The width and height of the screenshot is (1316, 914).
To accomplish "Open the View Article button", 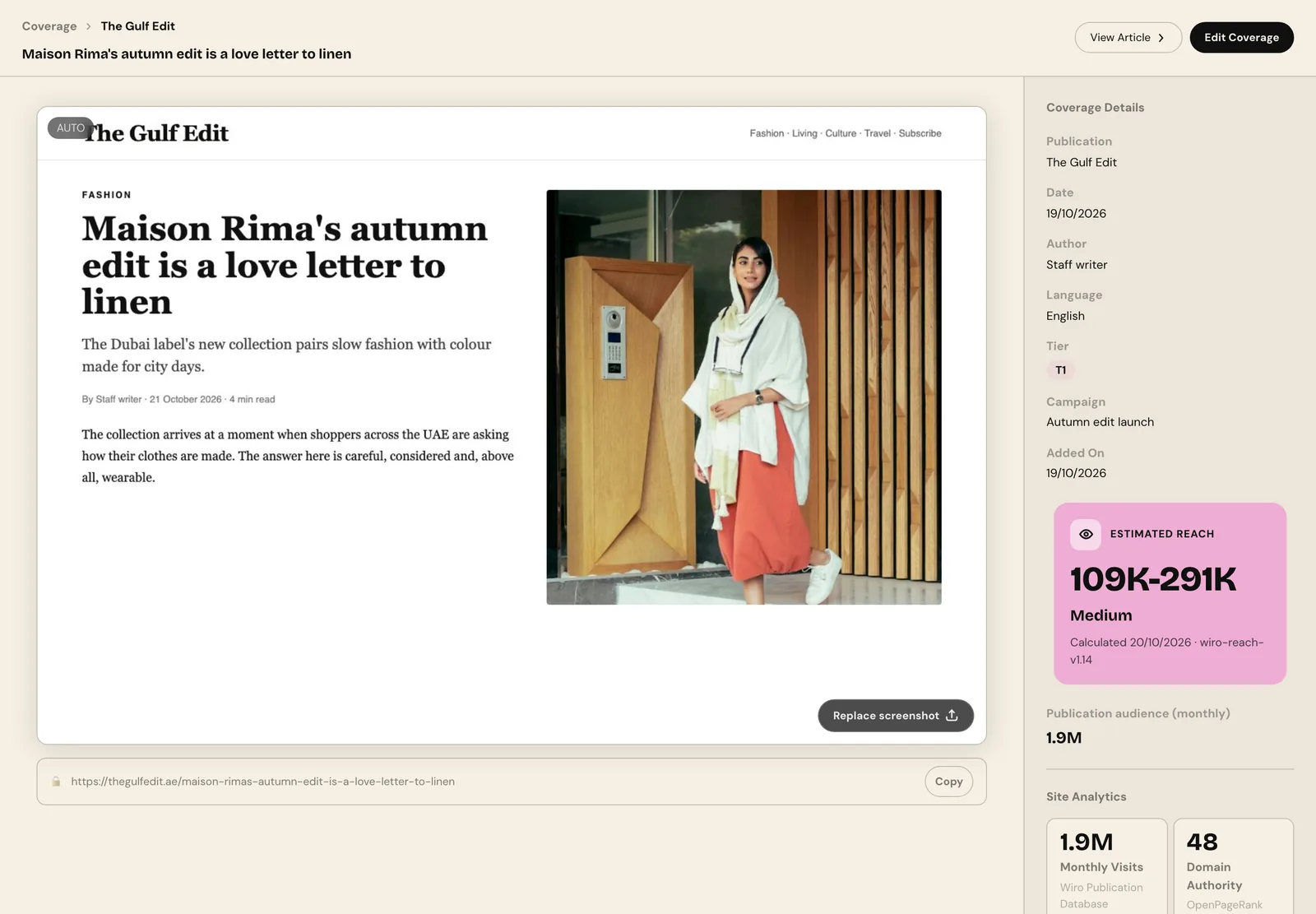I will (x=1128, y=38).
